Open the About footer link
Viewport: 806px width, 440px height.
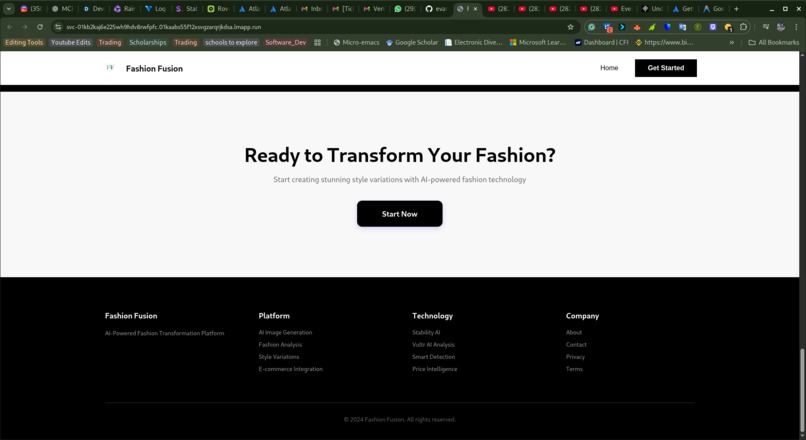click(574, 333)
